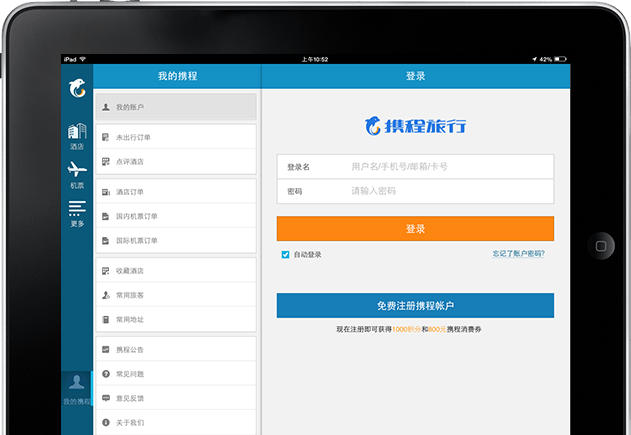Tap the clock 上午10:52 in status bar
Image resolution: width=631 pixels, height=435 pixels.
point(315,59)
